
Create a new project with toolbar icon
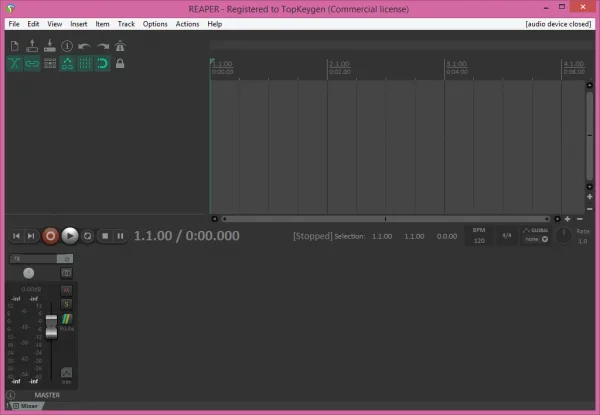(15, 46)
